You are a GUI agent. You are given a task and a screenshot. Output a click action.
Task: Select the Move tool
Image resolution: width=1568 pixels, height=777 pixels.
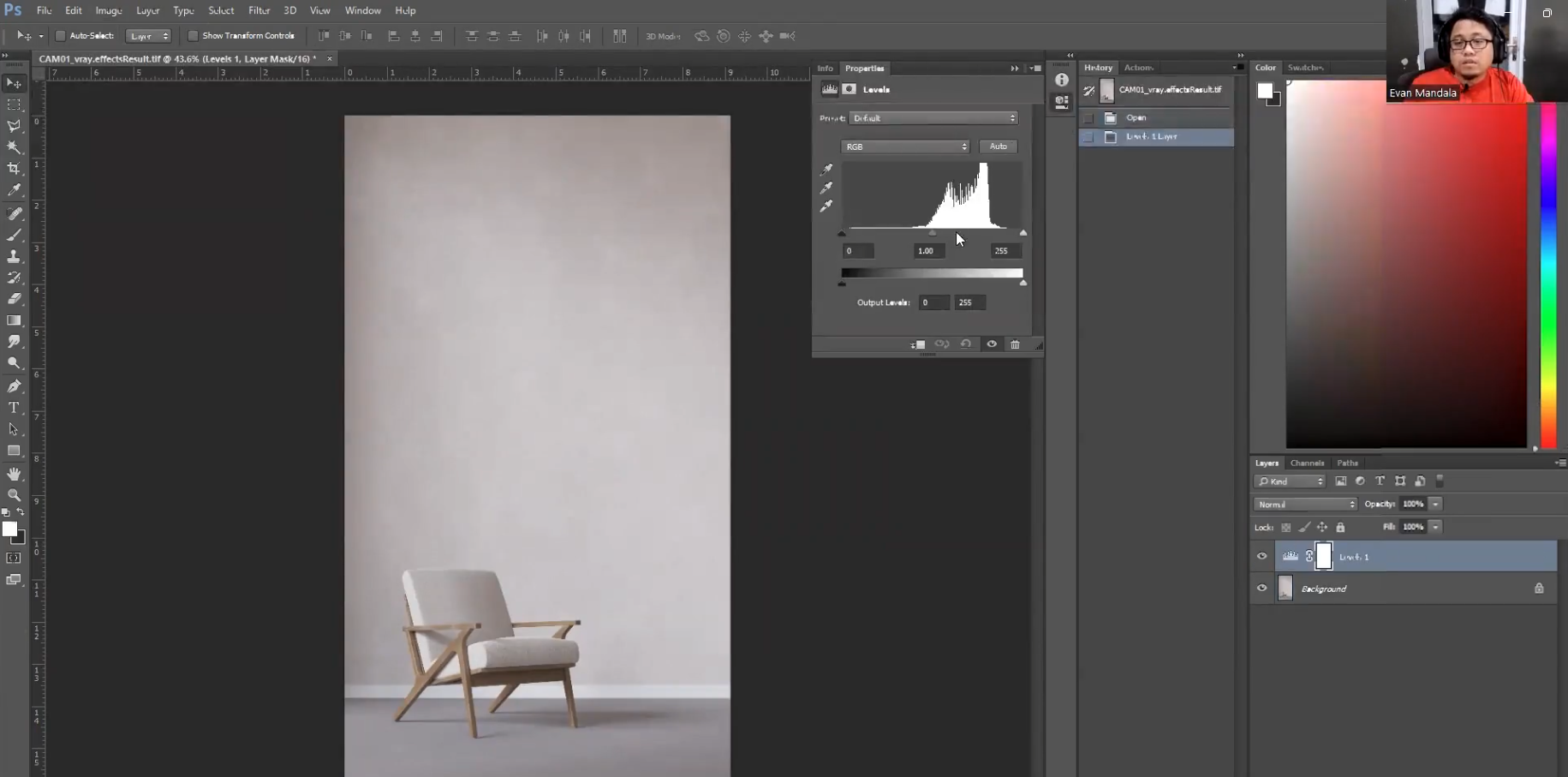[x=14, y=83]
